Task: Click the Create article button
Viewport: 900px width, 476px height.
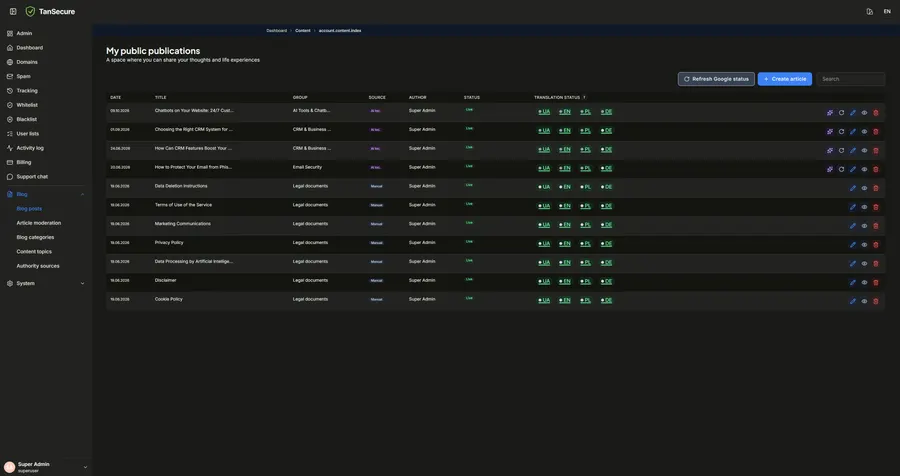Action: point(785,79)
